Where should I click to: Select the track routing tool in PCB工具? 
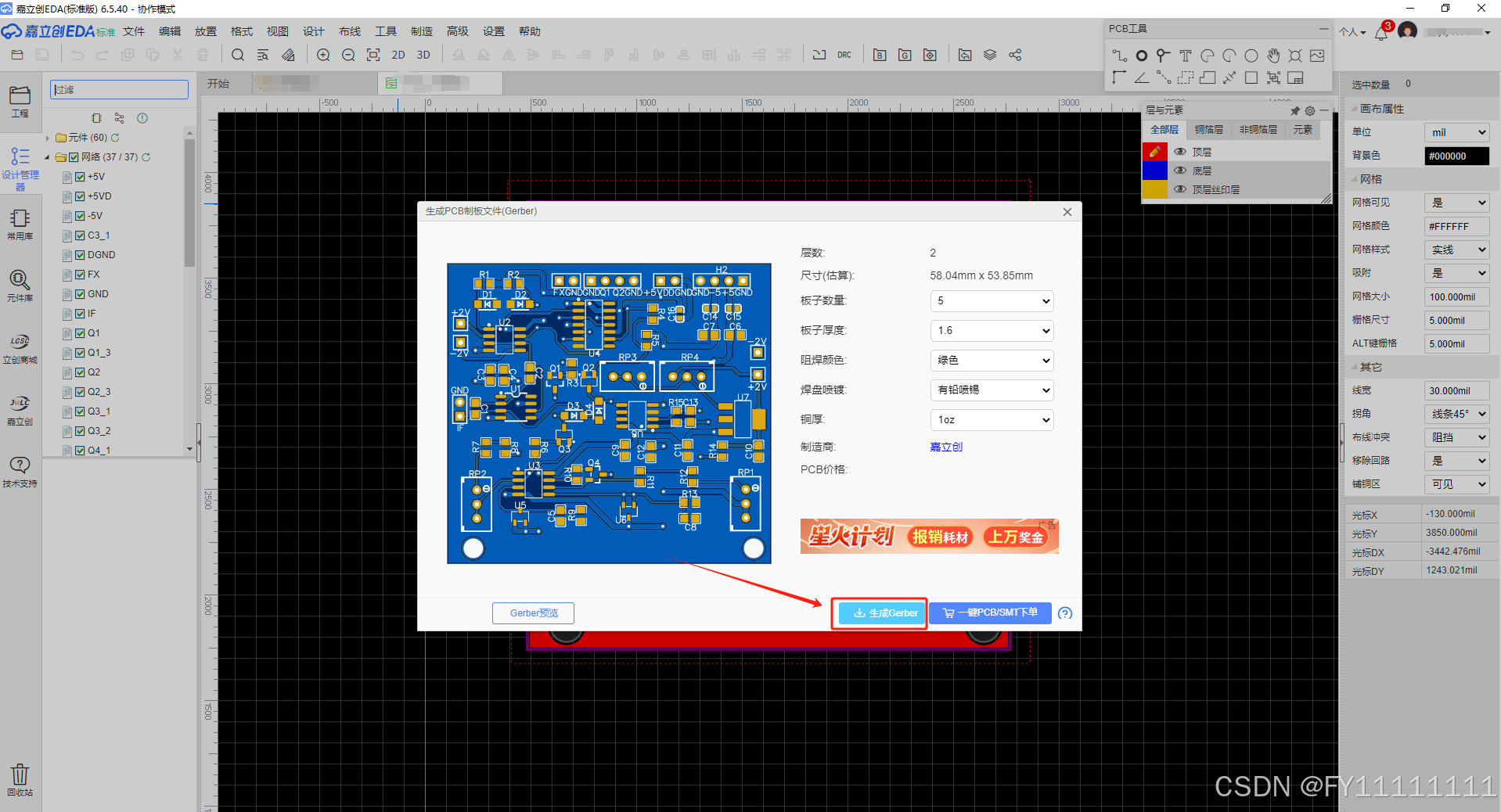coord(1120,56)
